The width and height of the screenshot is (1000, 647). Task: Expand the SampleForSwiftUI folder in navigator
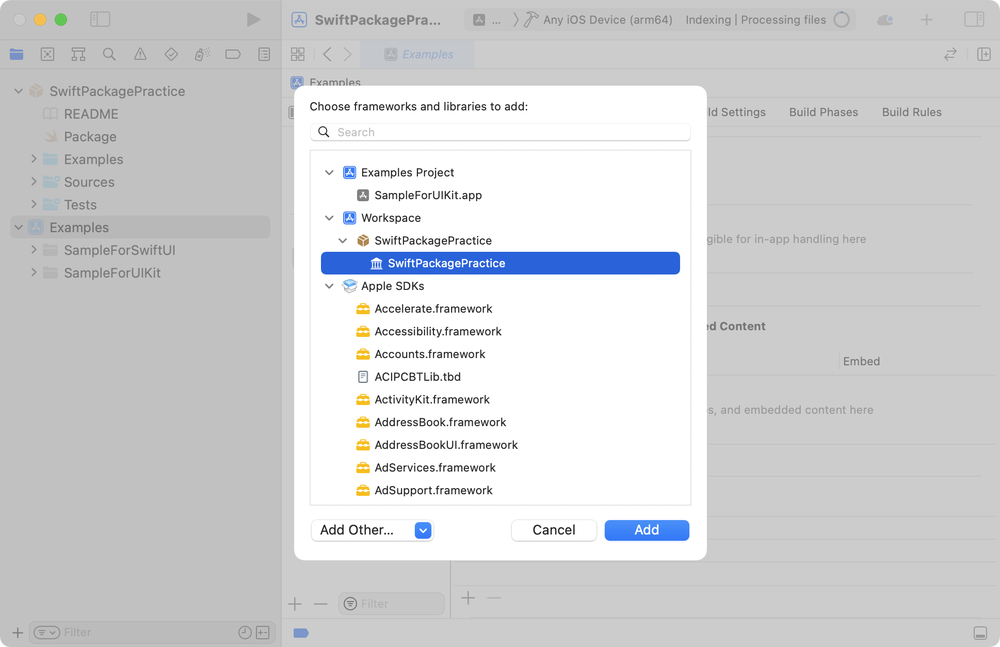pos(34,250)
